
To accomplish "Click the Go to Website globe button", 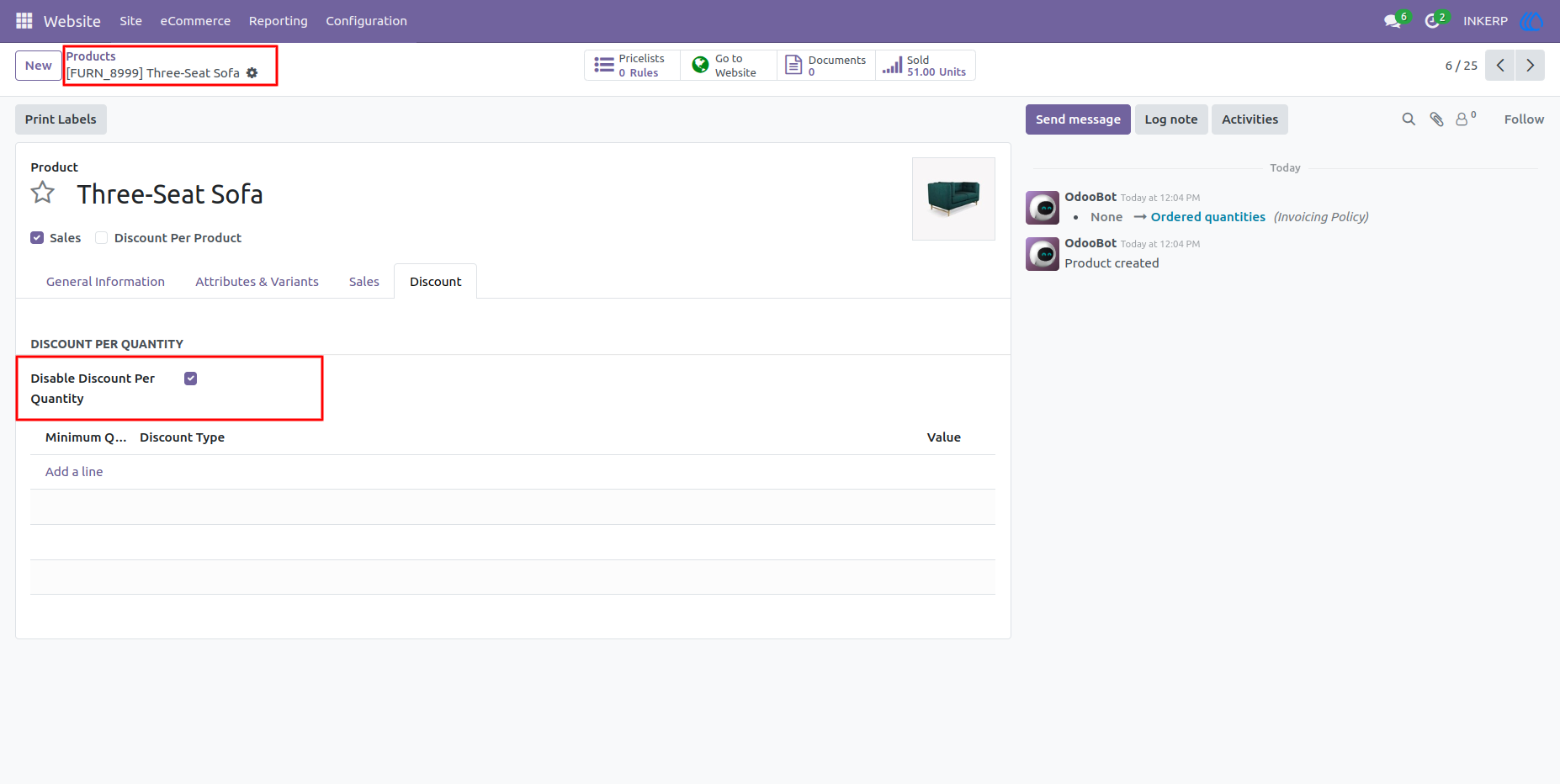I will pyautogui.click(x=728, y=66).
